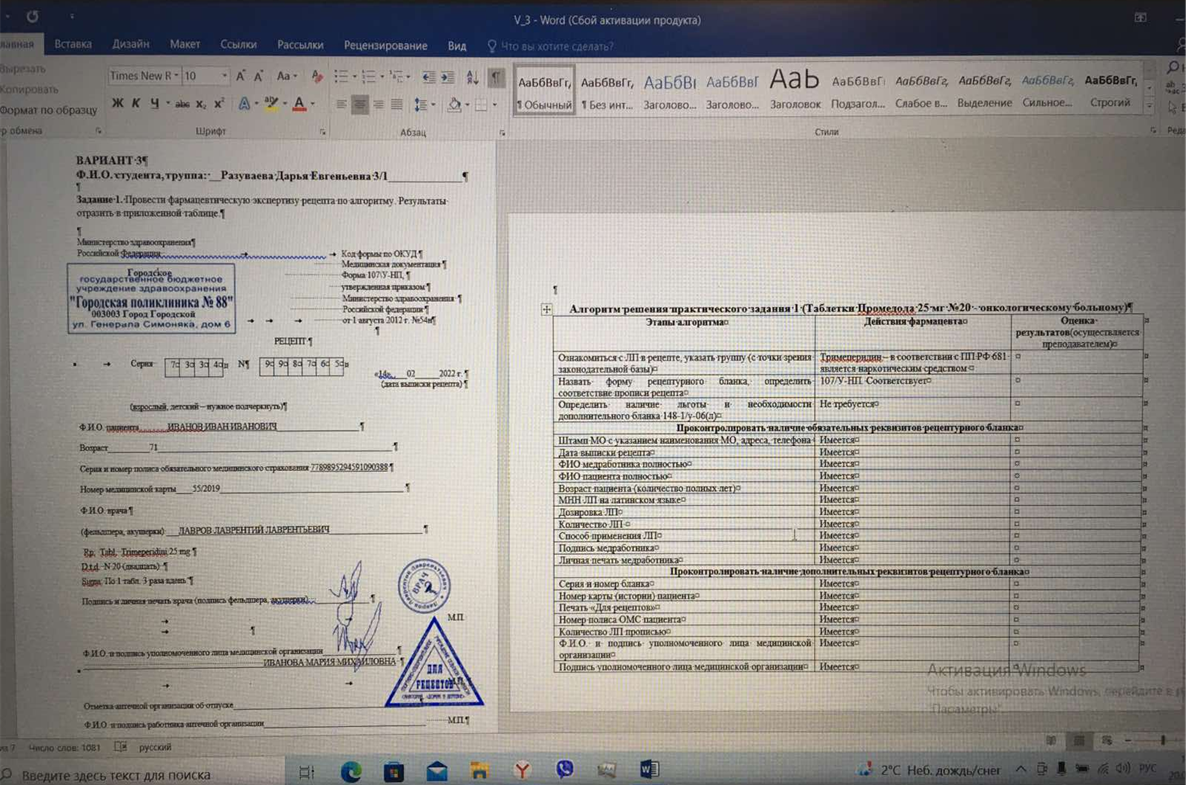Screen dimensions: 1187x785
Task: Click Формат по образцу button
Action: coord(48,111)
